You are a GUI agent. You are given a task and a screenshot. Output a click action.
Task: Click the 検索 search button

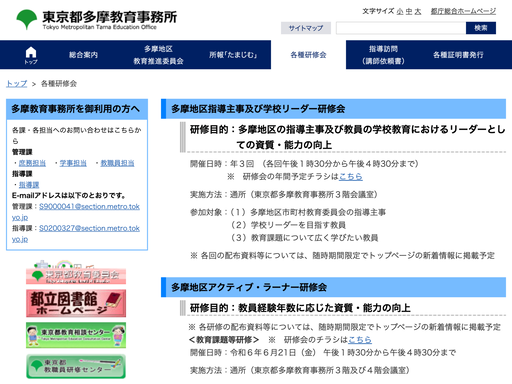click(481, 28)
